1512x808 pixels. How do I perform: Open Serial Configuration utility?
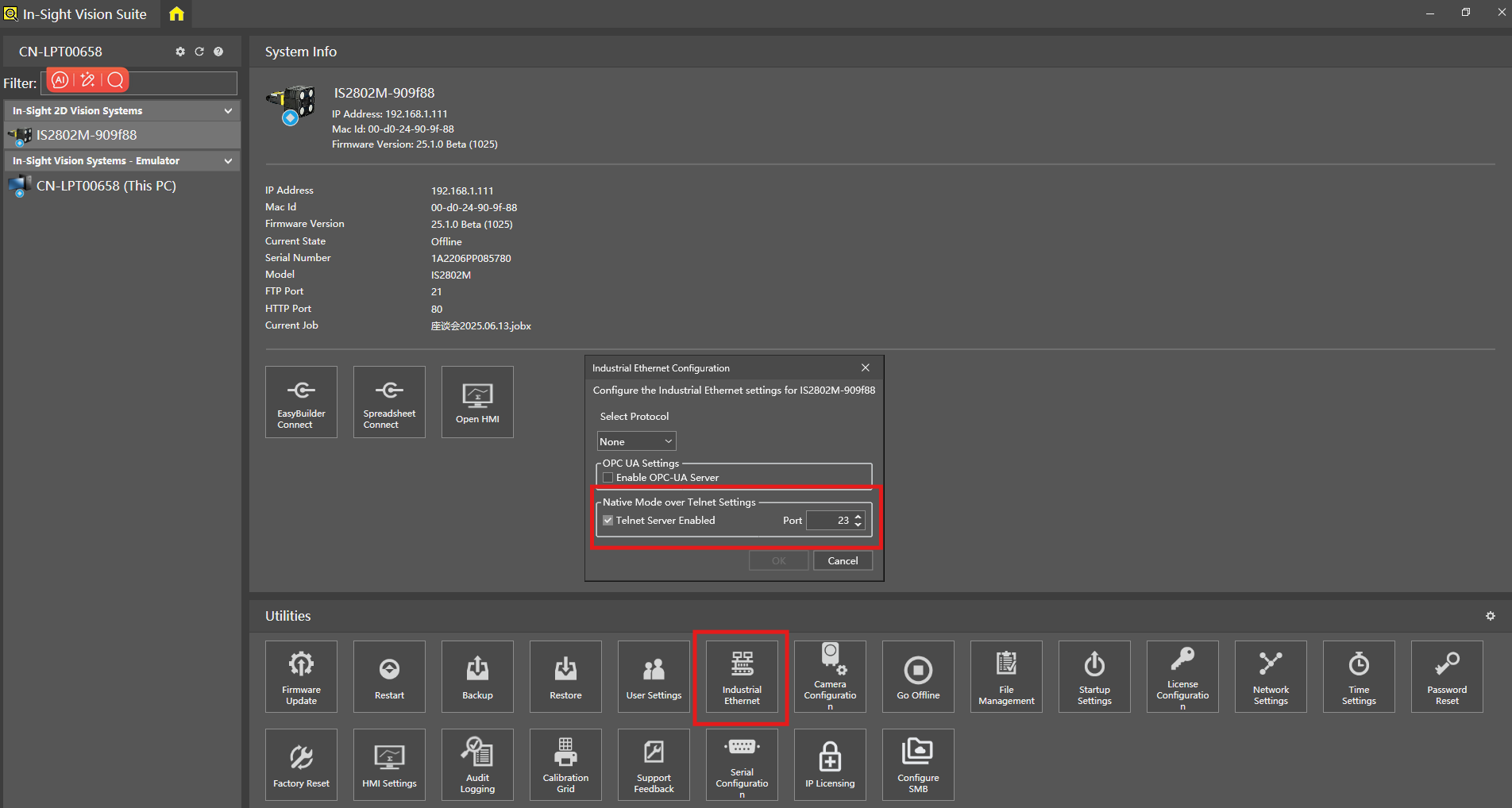pos(742,764)
